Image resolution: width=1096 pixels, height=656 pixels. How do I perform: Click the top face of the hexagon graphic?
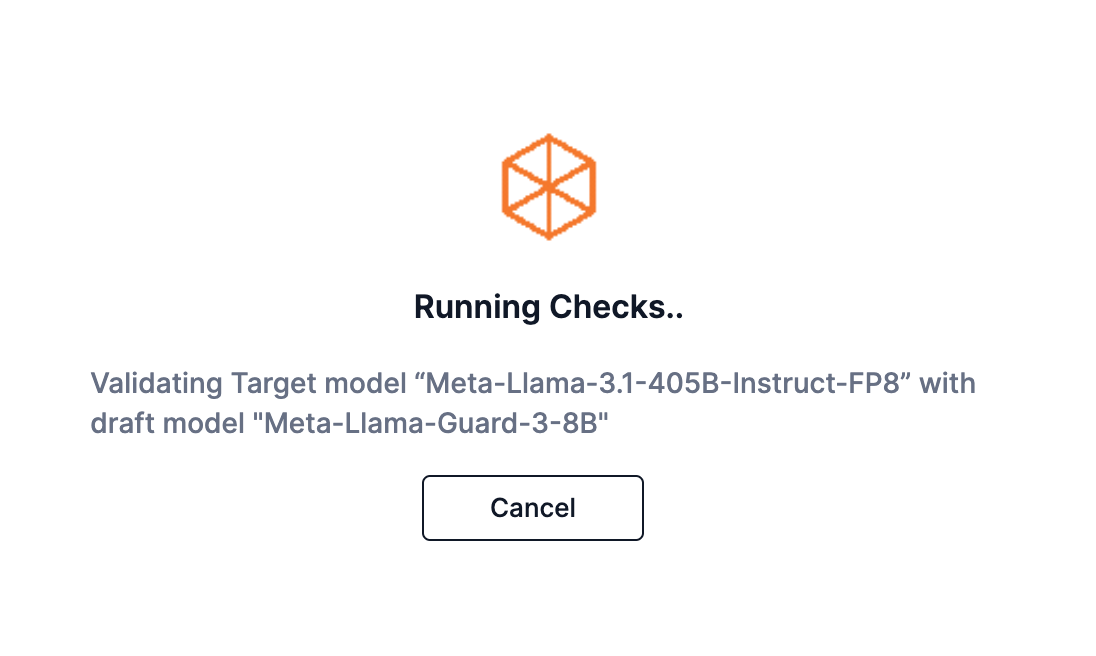point(548,160)
